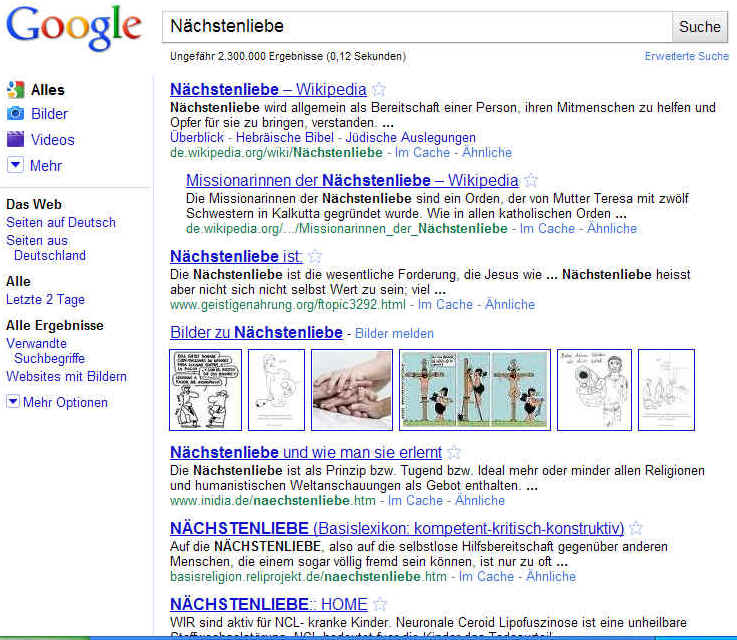Star the 'Nächstenliebe ist' result
737x640 pixels.
(x=315, y=256)
